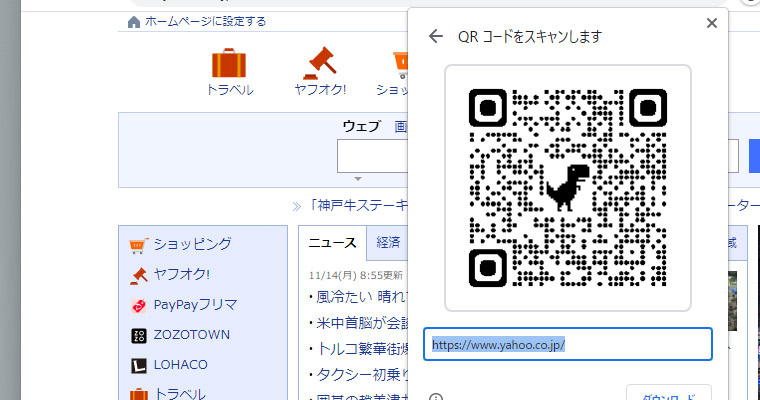The width and height of the screenshot is (760, 400).
Task: Click the sidebar gavel icon
Action: [x=139, y=275]
